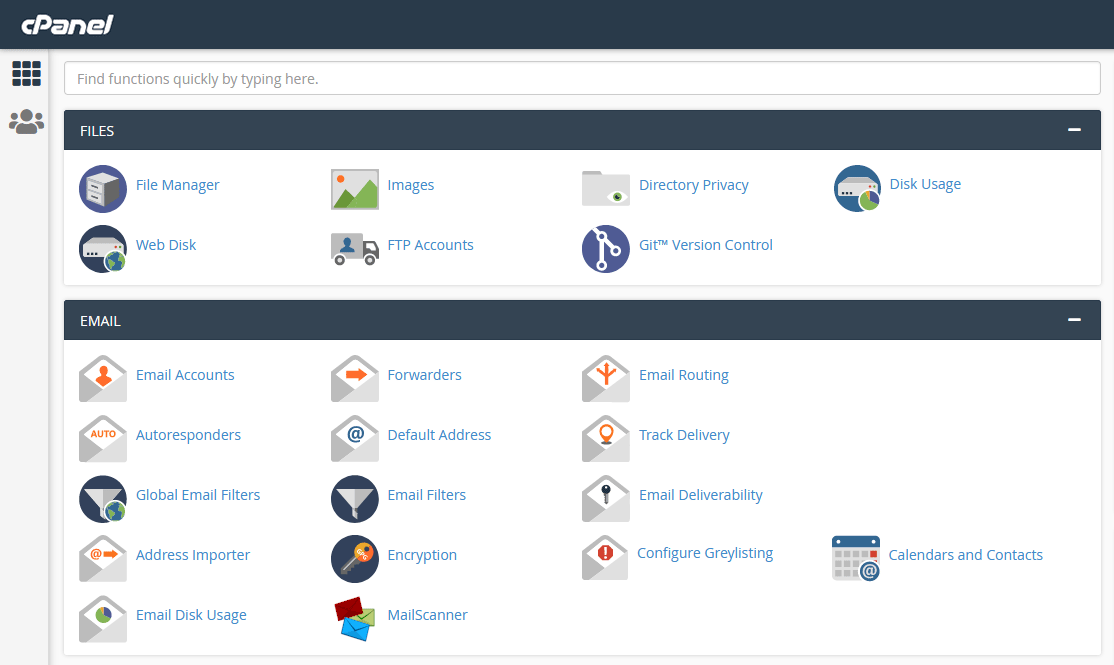This screenshot has height=665, width=1114.
Task: Click the Directory Privacy folder icon
Action: point(606,188)
